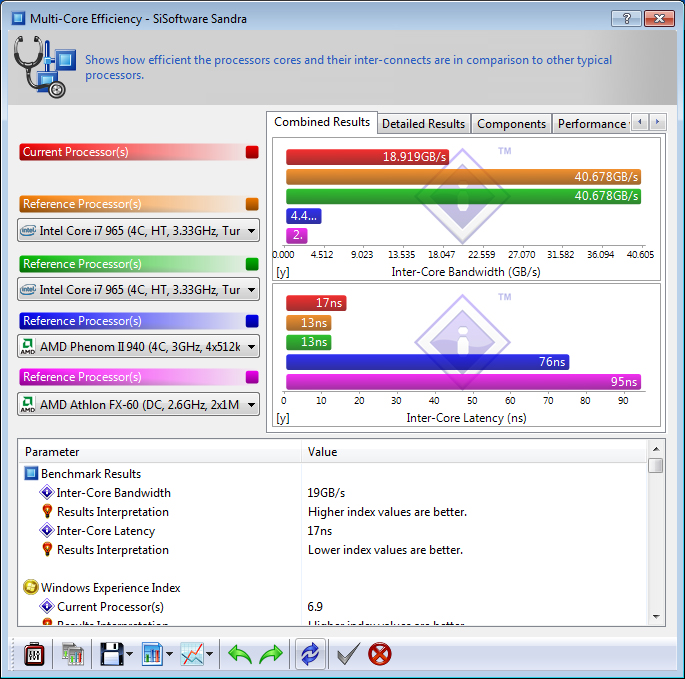Click the tab strip left scroll arrow

[x=640, y=122]
